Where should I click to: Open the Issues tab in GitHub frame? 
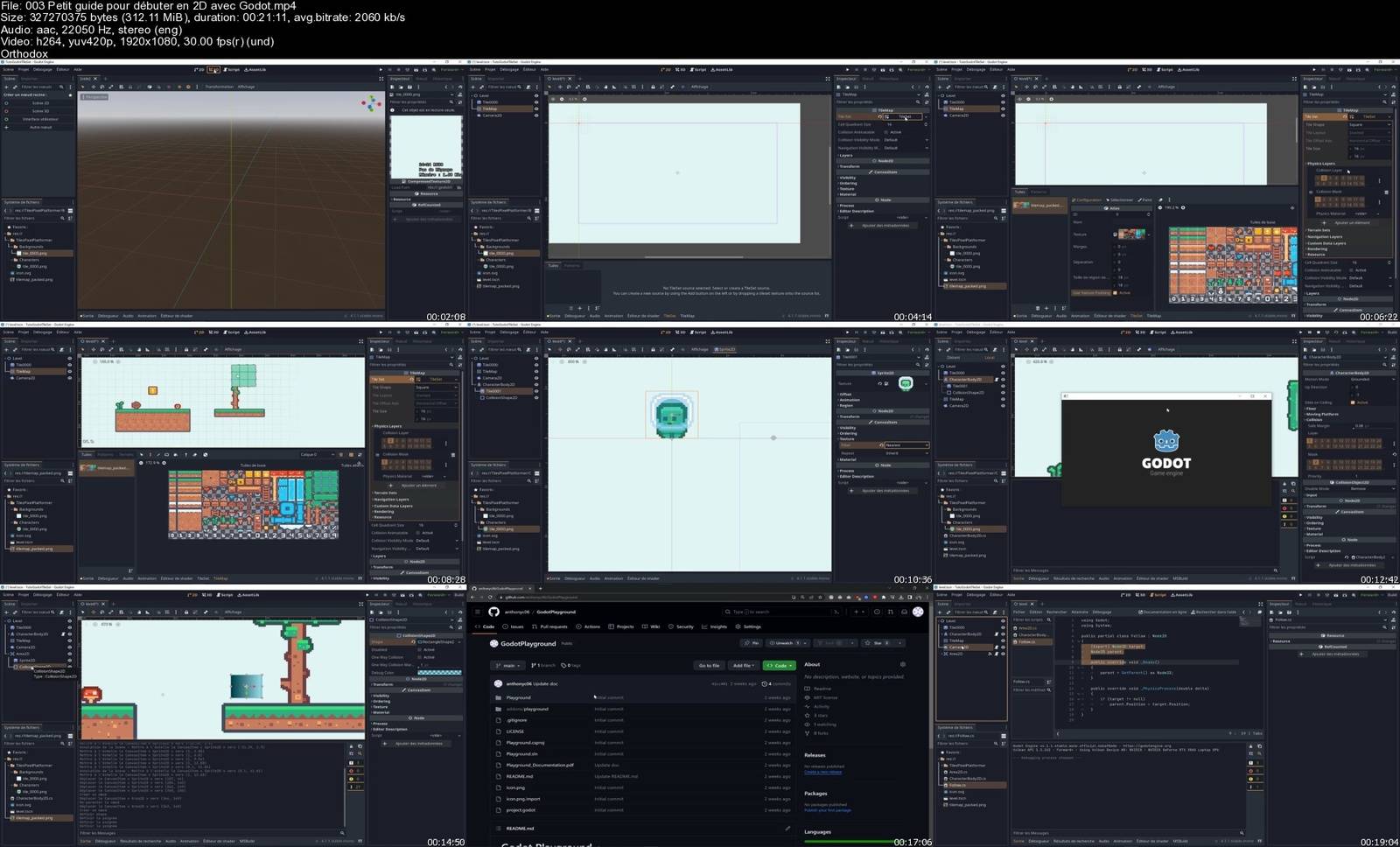(x=514, y=626)
